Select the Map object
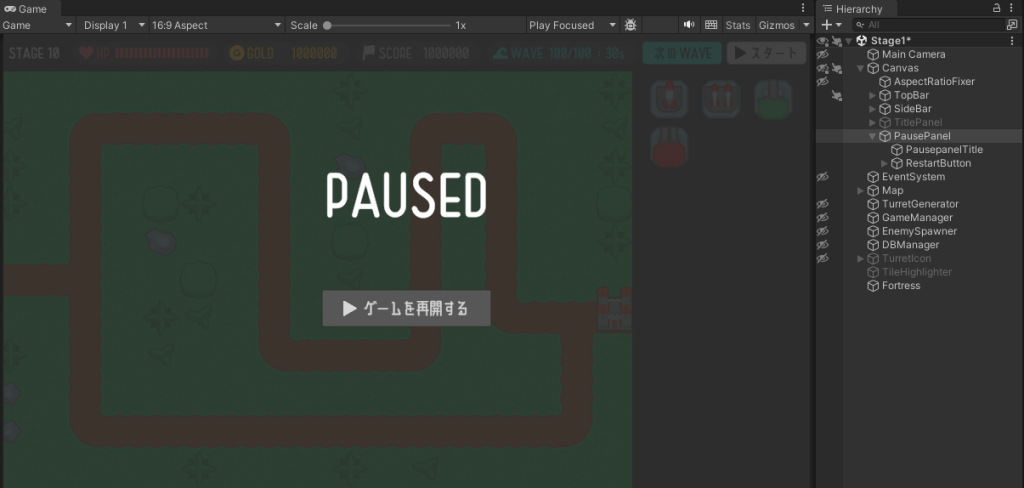Viewport: 1024px width, 488px height. pyautogui.click(x=892, y=191)
